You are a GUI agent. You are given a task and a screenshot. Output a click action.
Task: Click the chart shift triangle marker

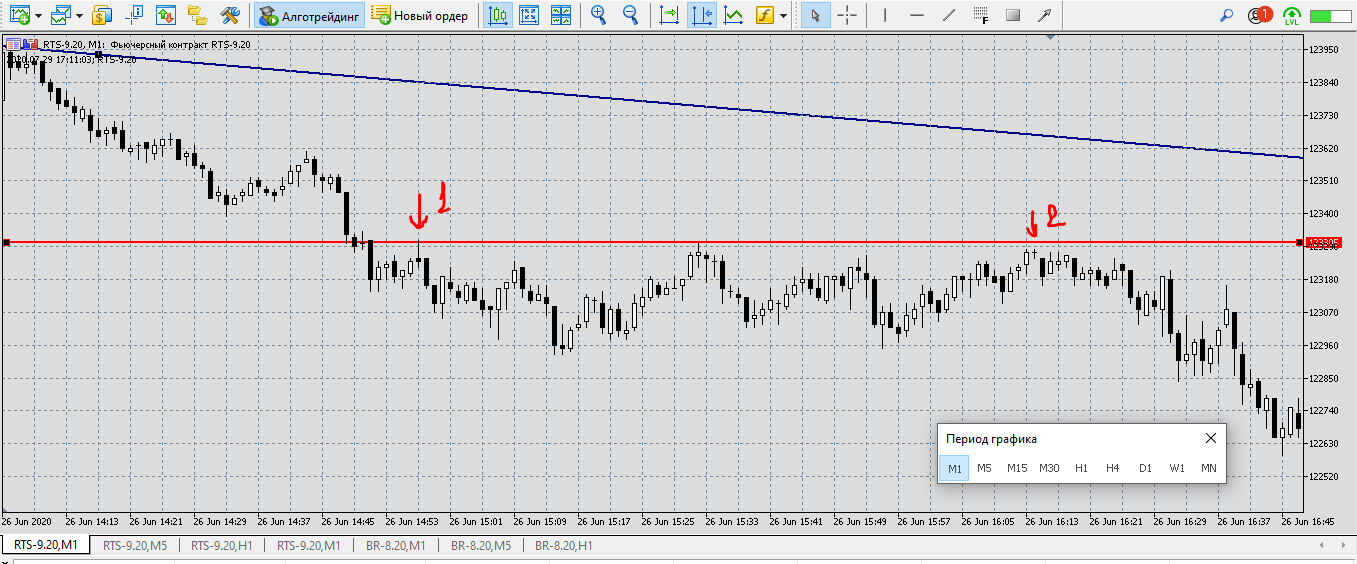click(x=1050, y=37)
